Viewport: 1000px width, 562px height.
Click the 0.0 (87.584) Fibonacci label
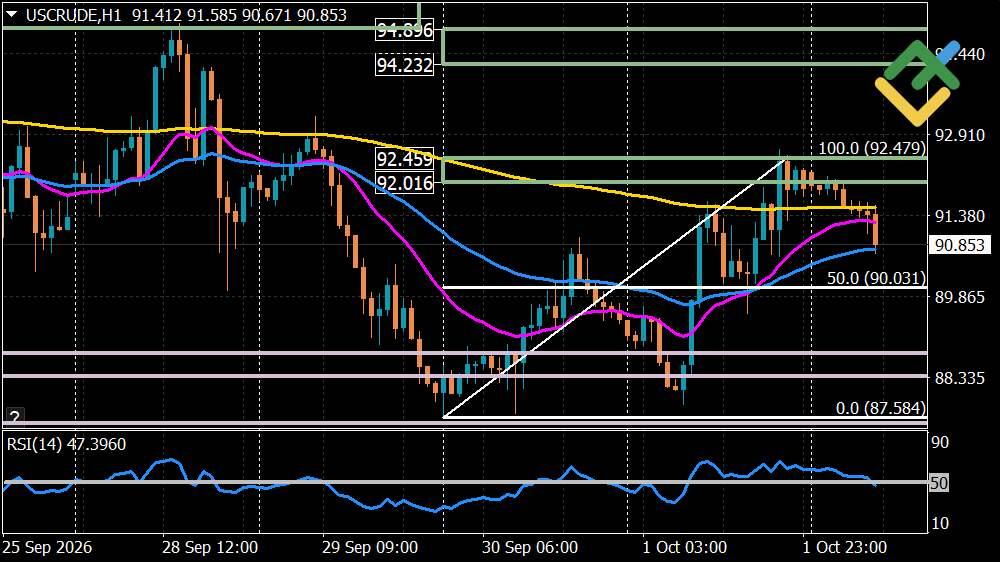click(x=880, y=408)
